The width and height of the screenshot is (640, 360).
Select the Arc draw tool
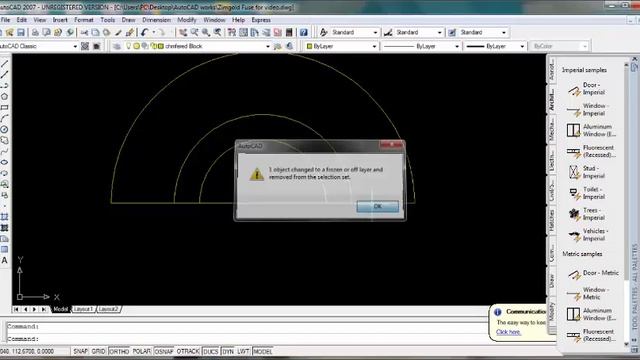(4, 118)
